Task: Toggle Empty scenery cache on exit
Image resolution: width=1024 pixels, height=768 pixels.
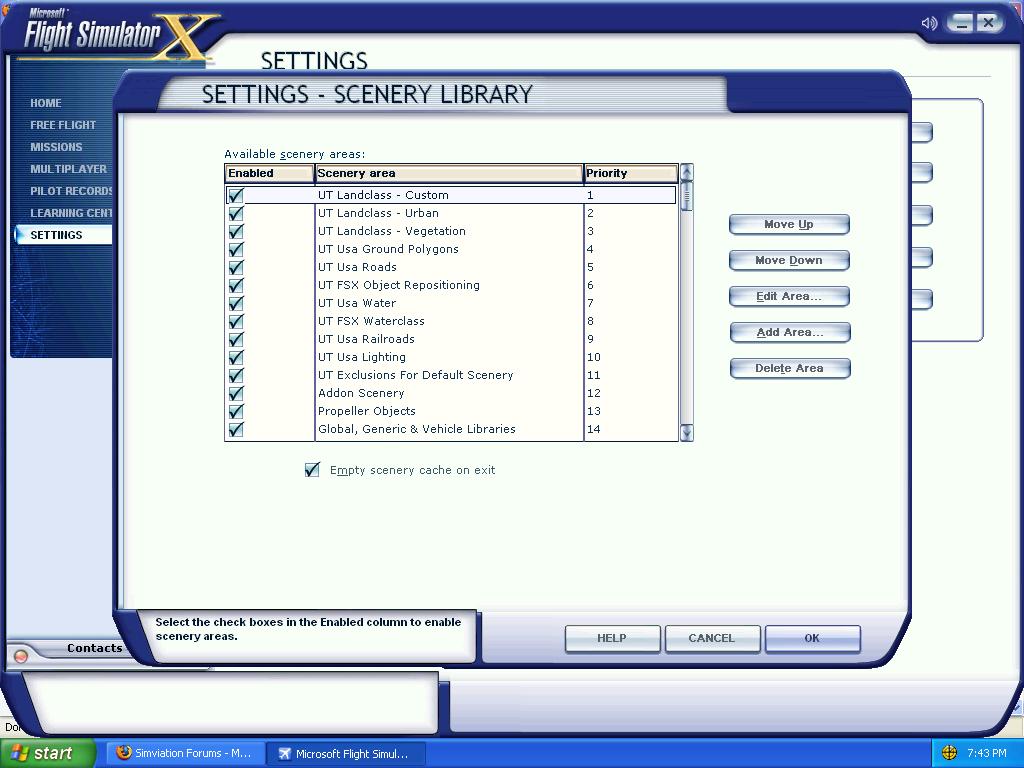Action: [x=312, y=470]
